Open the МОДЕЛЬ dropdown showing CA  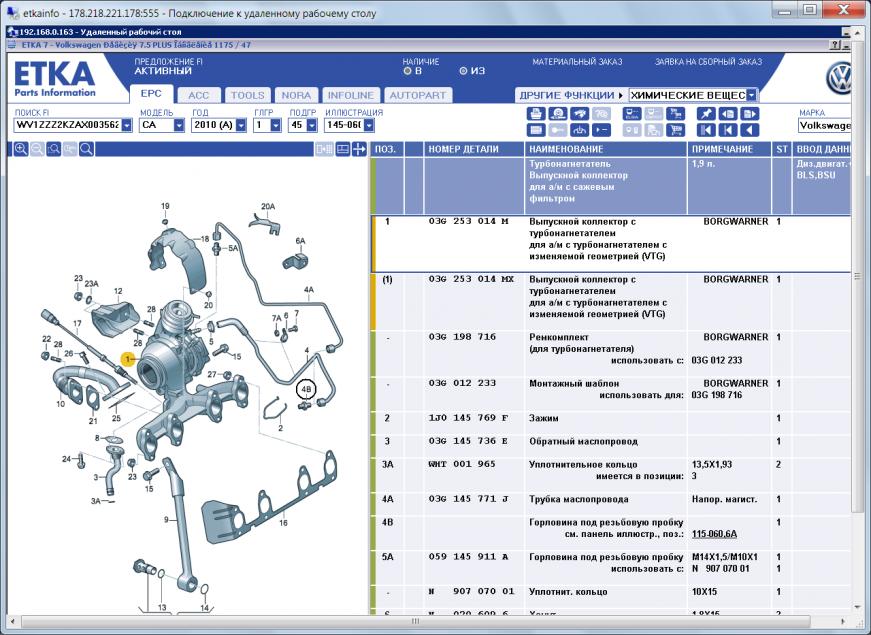179,125
